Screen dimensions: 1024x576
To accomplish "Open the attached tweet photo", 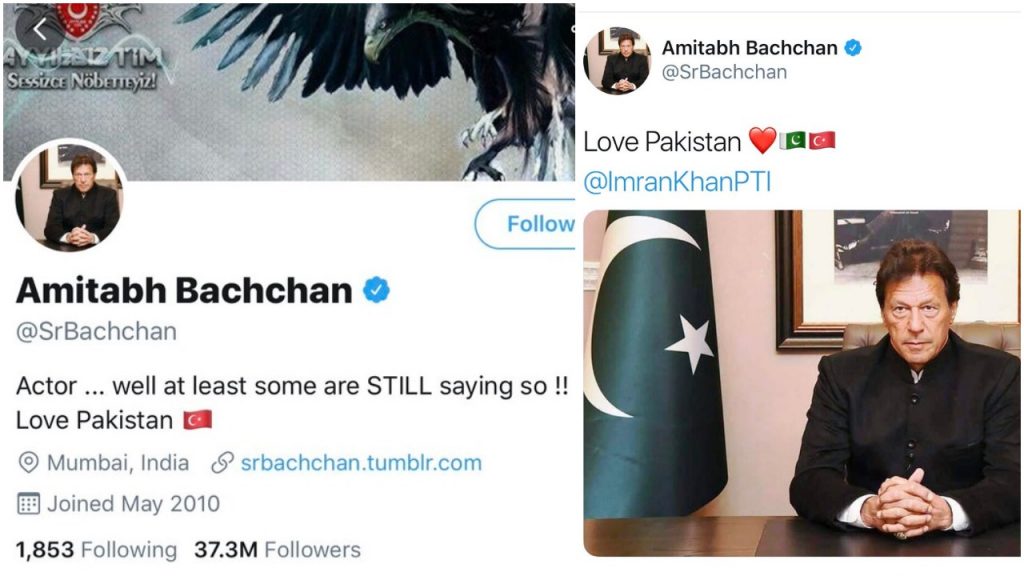I will 801,383.
